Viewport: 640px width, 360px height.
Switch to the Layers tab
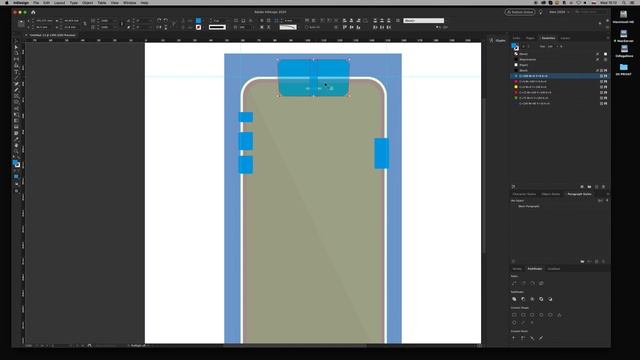click(x=565, y=38)
